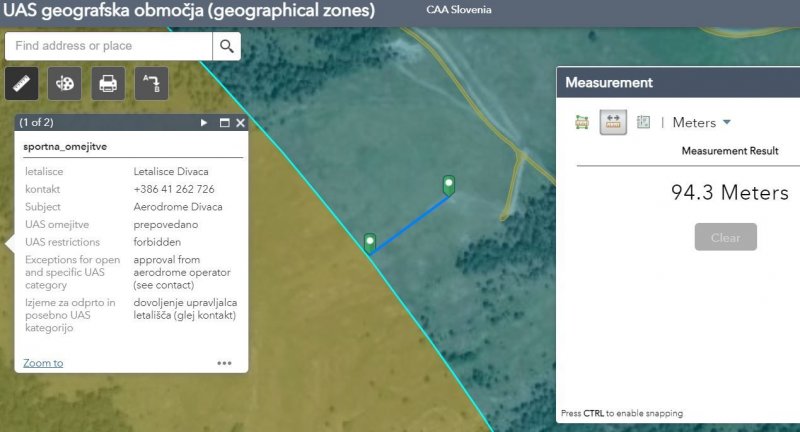Viewport: 800px width, 432px height.
Task: Toggle the distance measurement tool
Action: (x=613, y=122)
